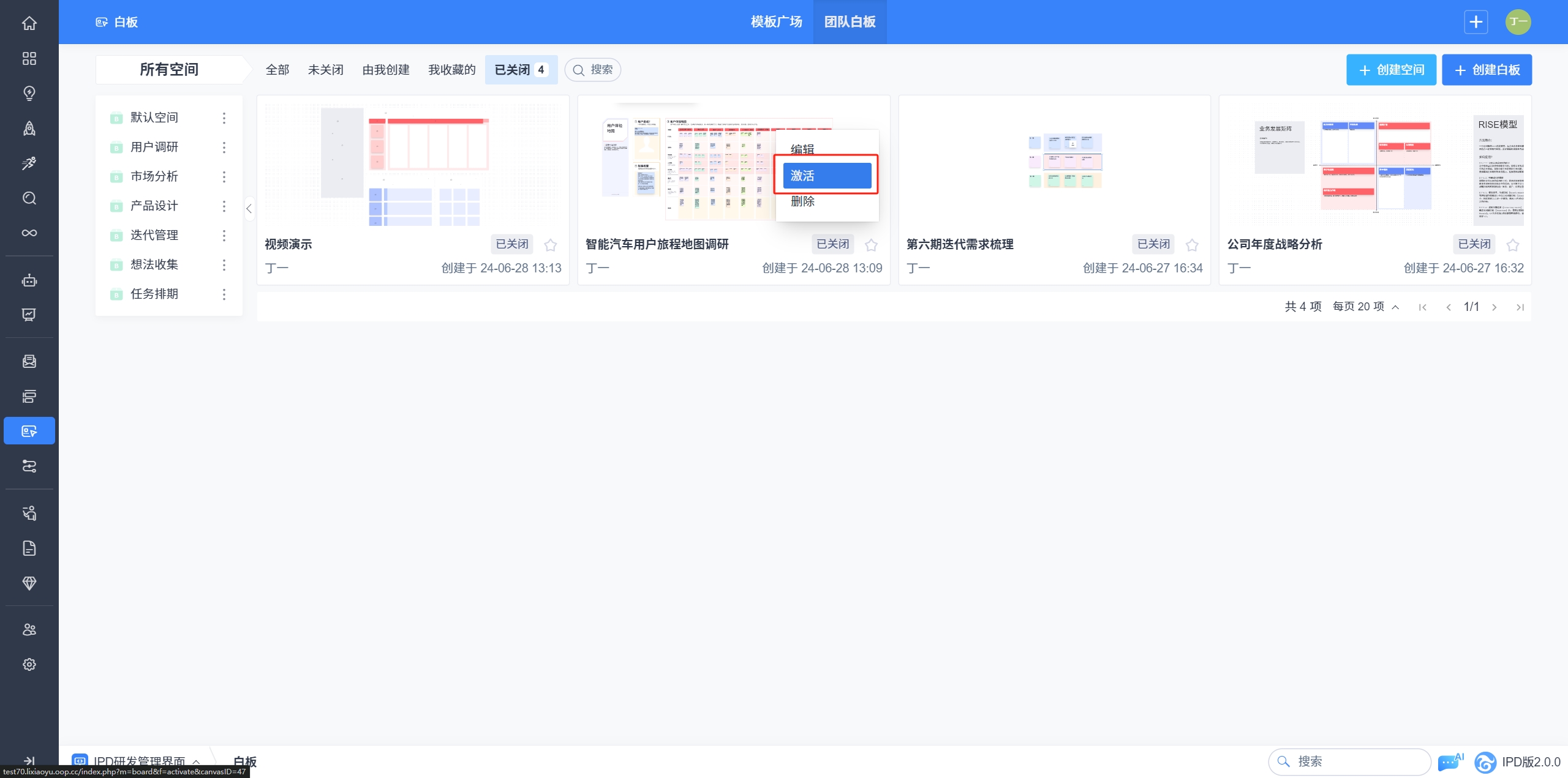Image resolution: width=1568 pixels, height=778 pixels.
Task: Collapse the spaces side panel arrow
Action: coord(249,209)
